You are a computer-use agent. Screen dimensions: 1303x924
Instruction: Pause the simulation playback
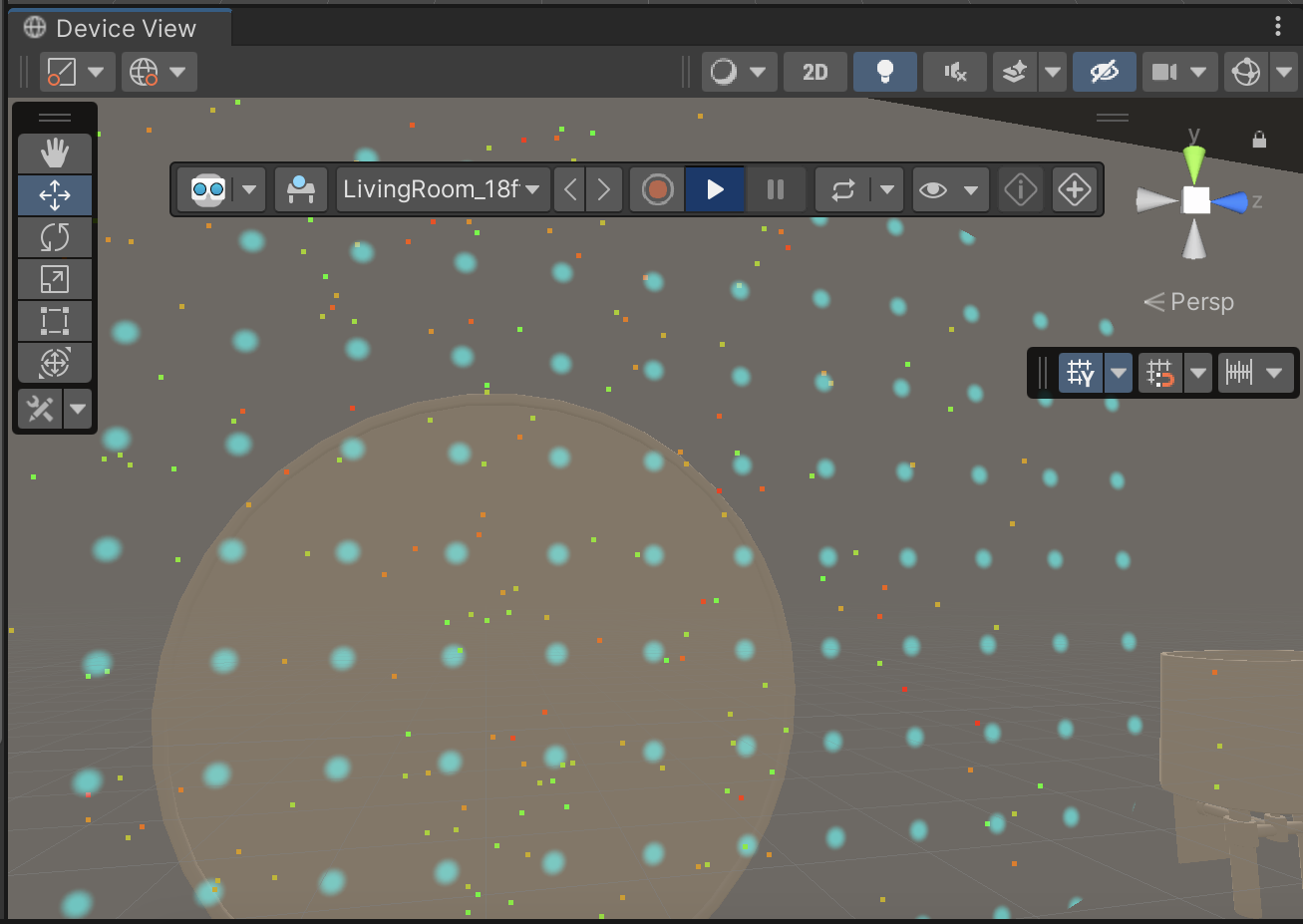tap(775, 189)
